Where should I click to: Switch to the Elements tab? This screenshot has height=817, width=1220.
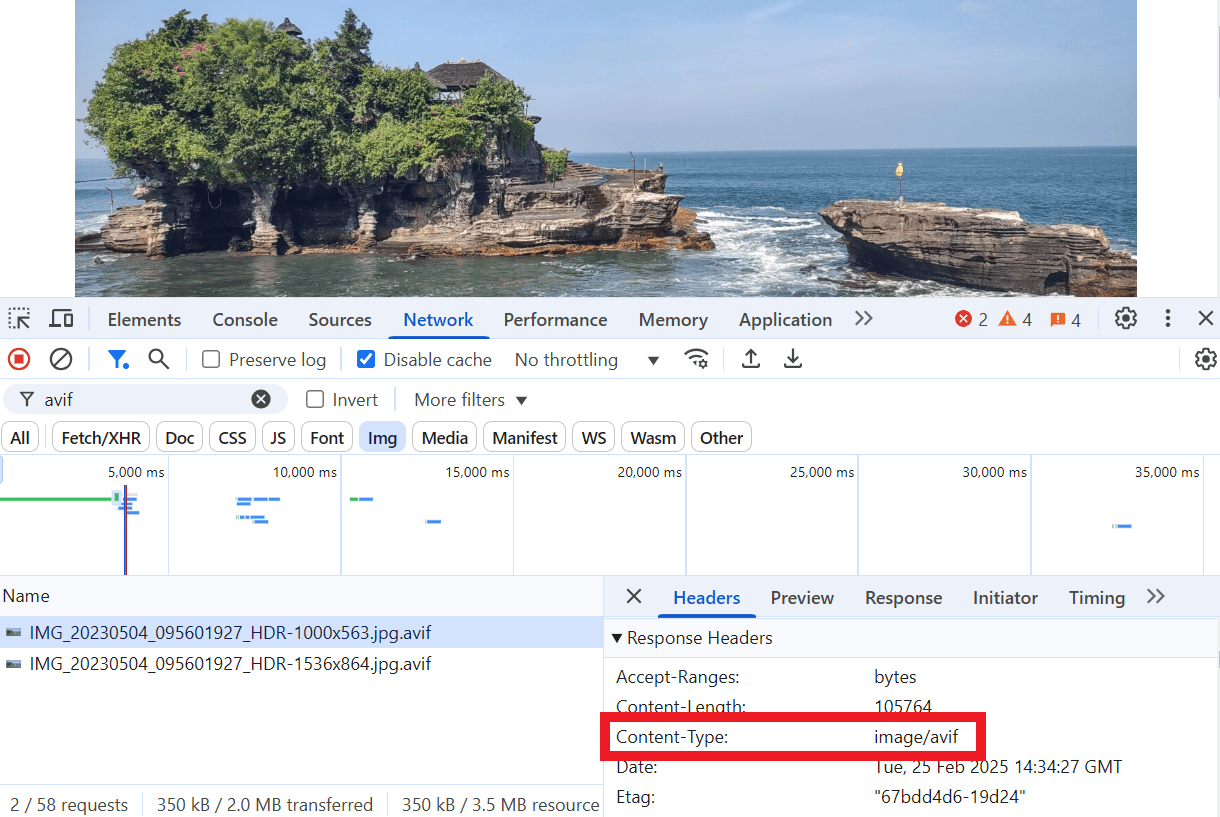coord(144,320)
